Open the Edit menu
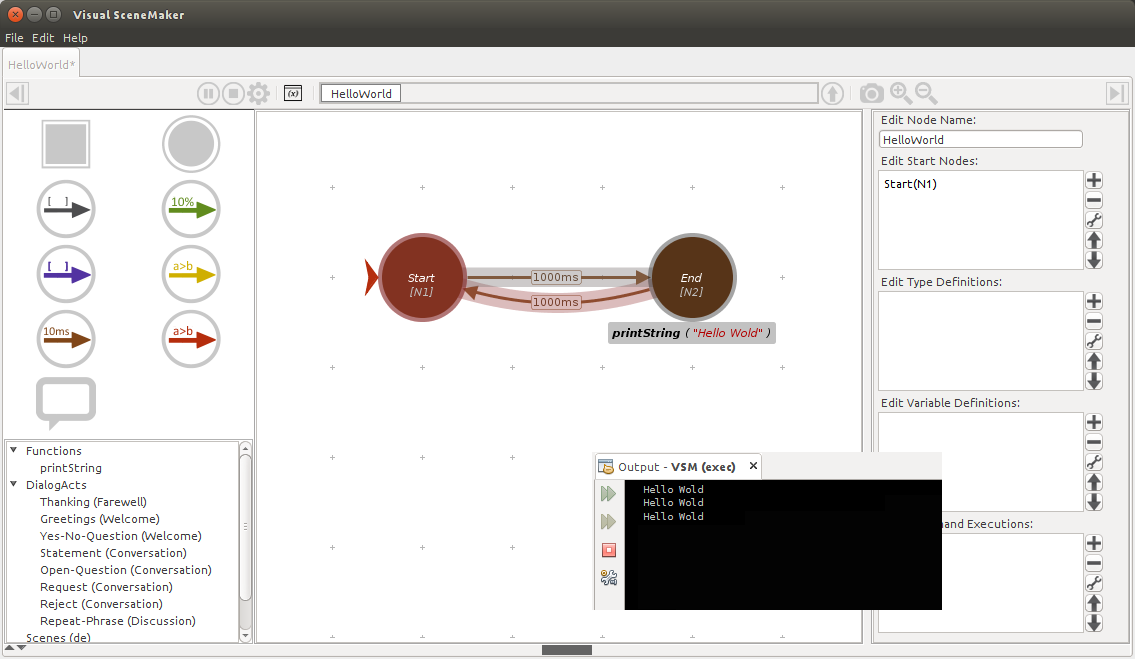 tap(43, 38)
